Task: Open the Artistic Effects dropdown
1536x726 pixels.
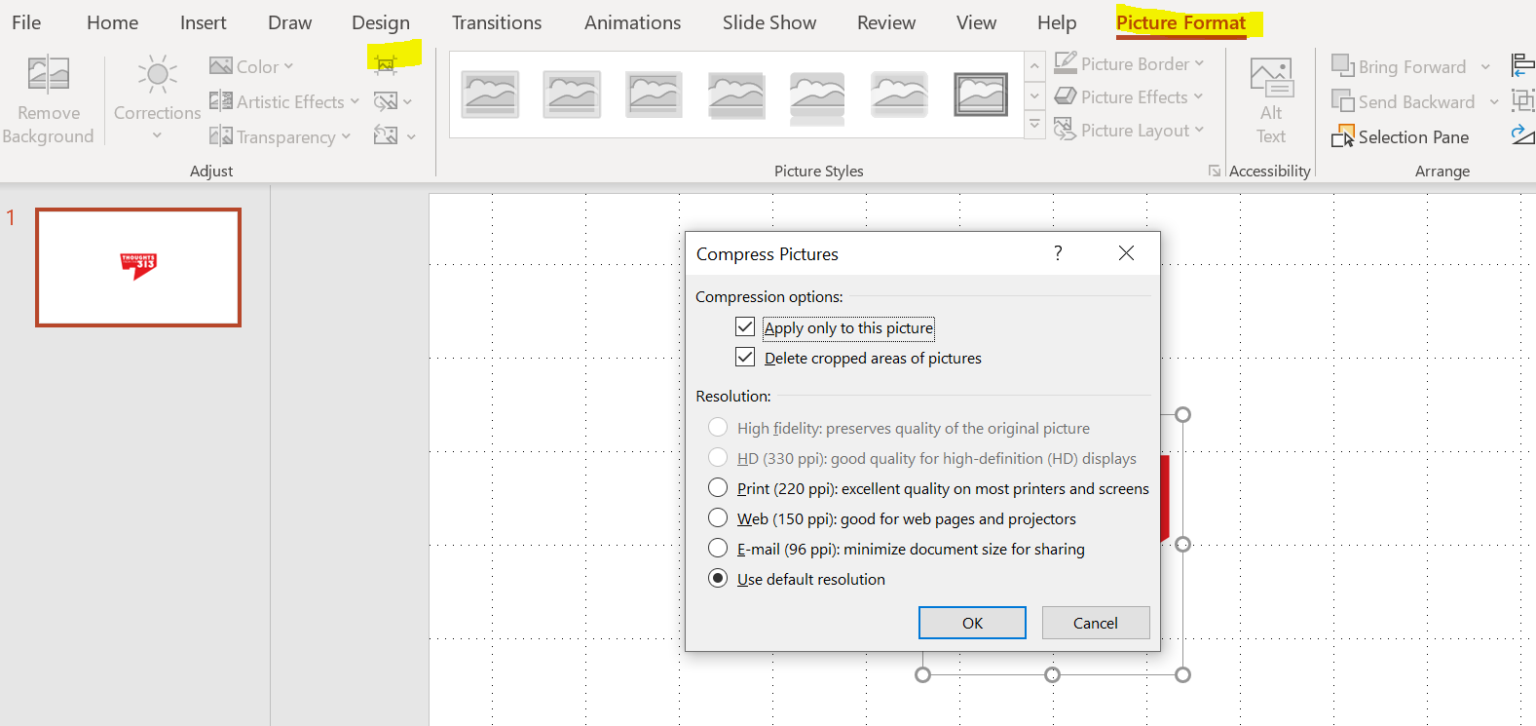Action: [x=284, y=101]
